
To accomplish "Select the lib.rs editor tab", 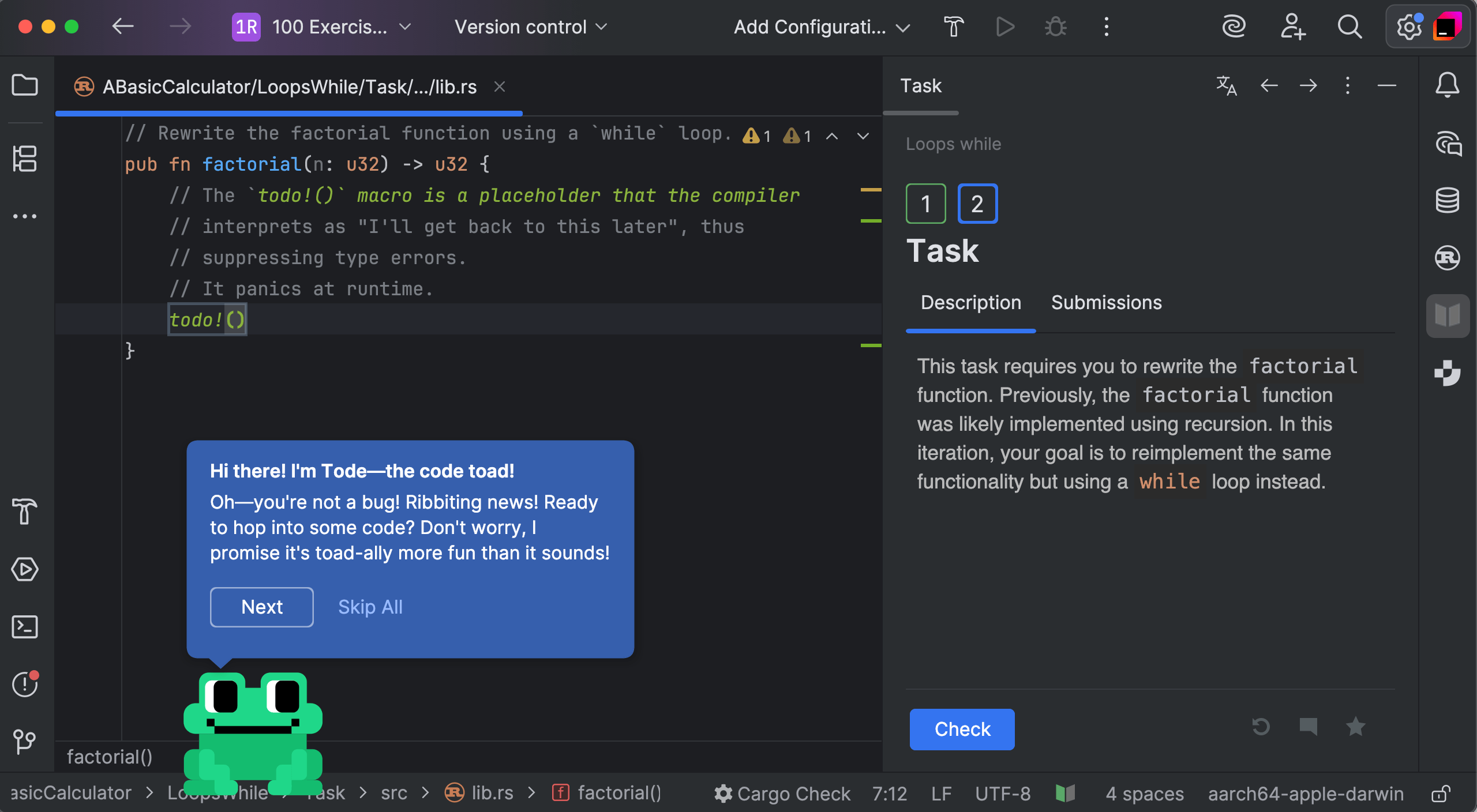I will (288, 87).
